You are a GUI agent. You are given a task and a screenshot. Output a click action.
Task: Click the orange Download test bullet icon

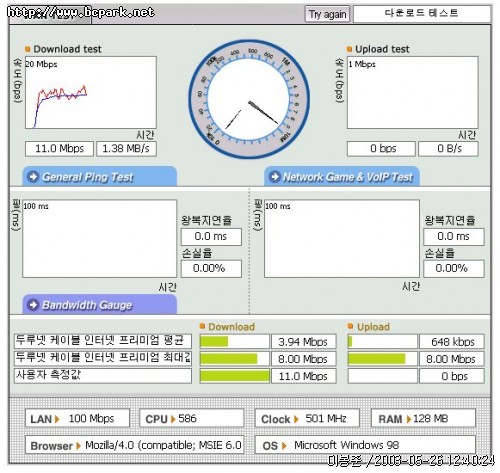pyautogui.click(x=28, y=49)
